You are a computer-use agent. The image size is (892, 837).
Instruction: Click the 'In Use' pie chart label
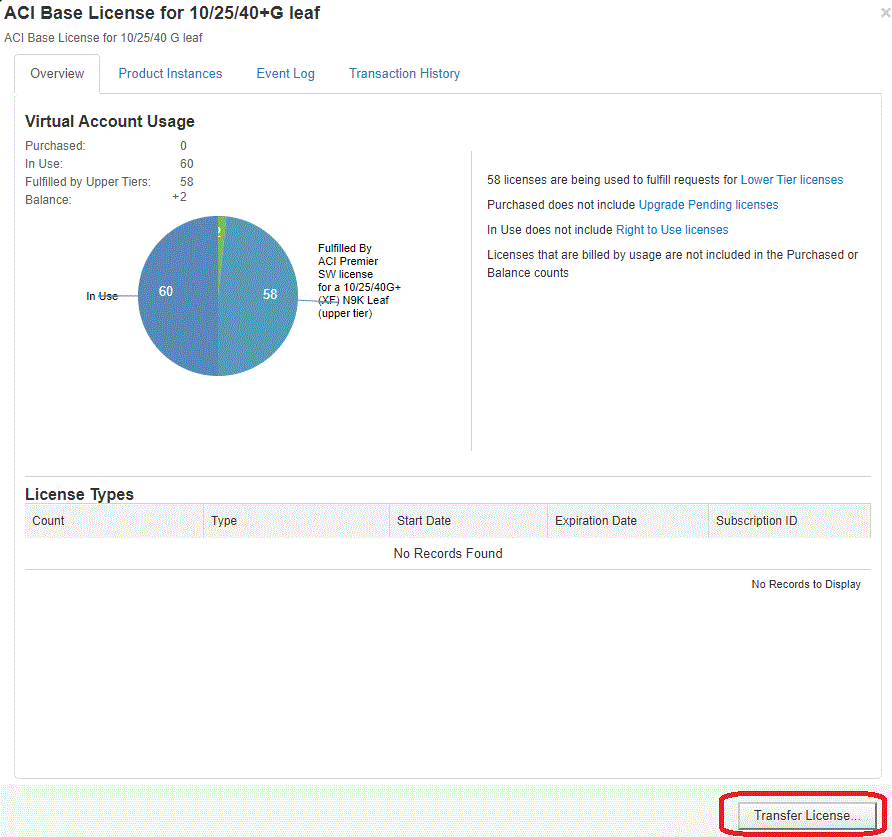click(x=102, y=296)
